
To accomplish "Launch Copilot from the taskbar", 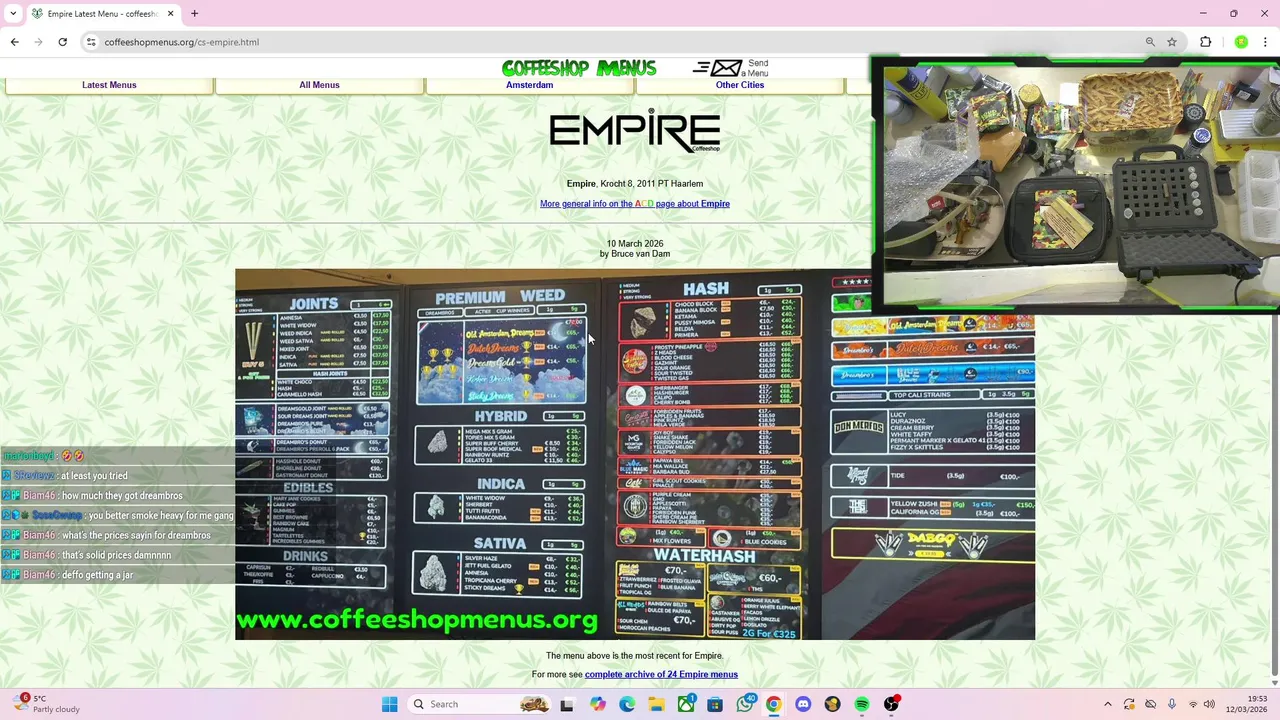I will click(598, 704).
